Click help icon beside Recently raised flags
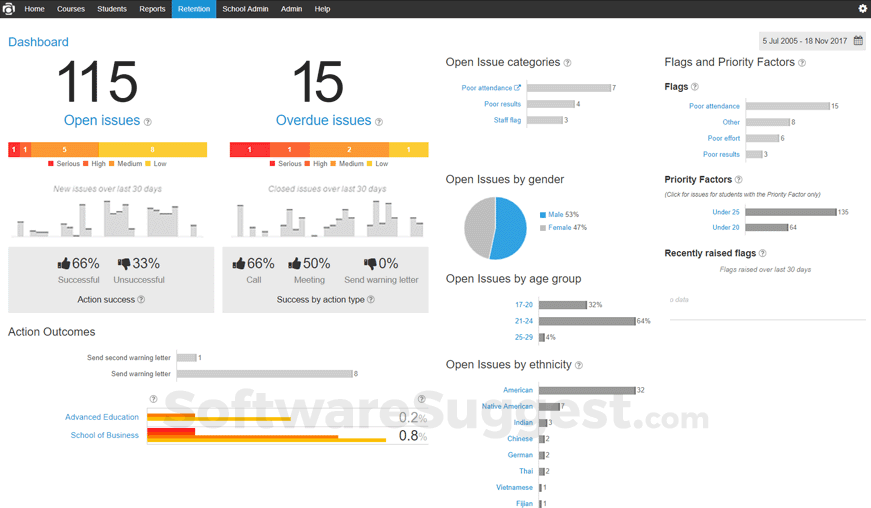871x508 pixels. pos(763,254)
